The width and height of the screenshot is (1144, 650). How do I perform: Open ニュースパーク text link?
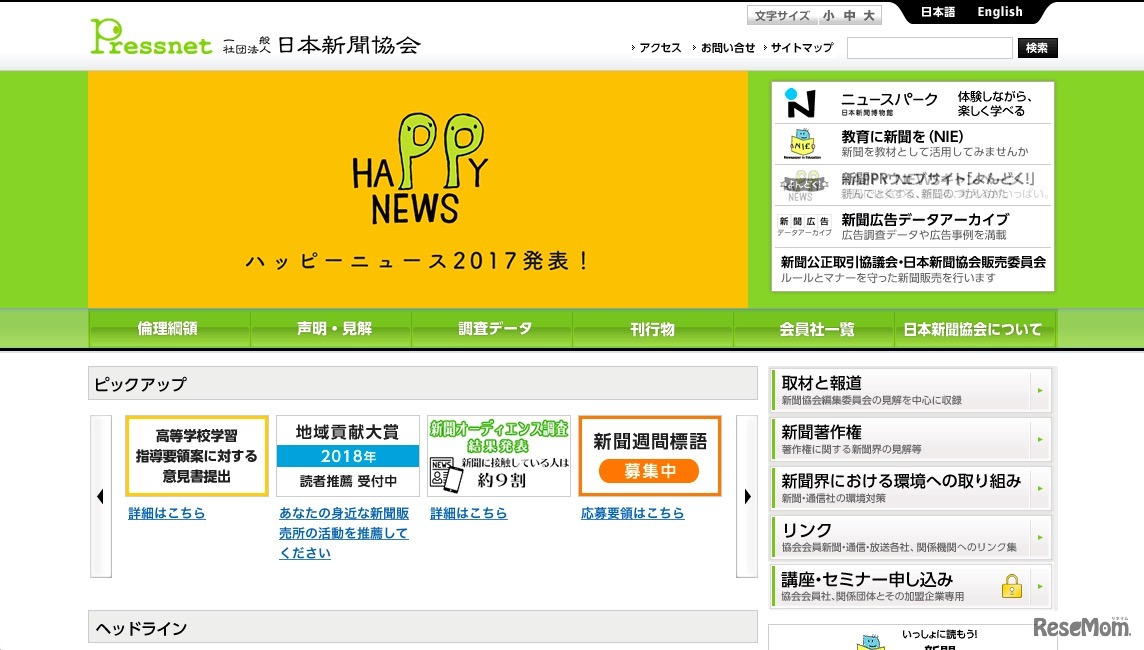(889, 100)
